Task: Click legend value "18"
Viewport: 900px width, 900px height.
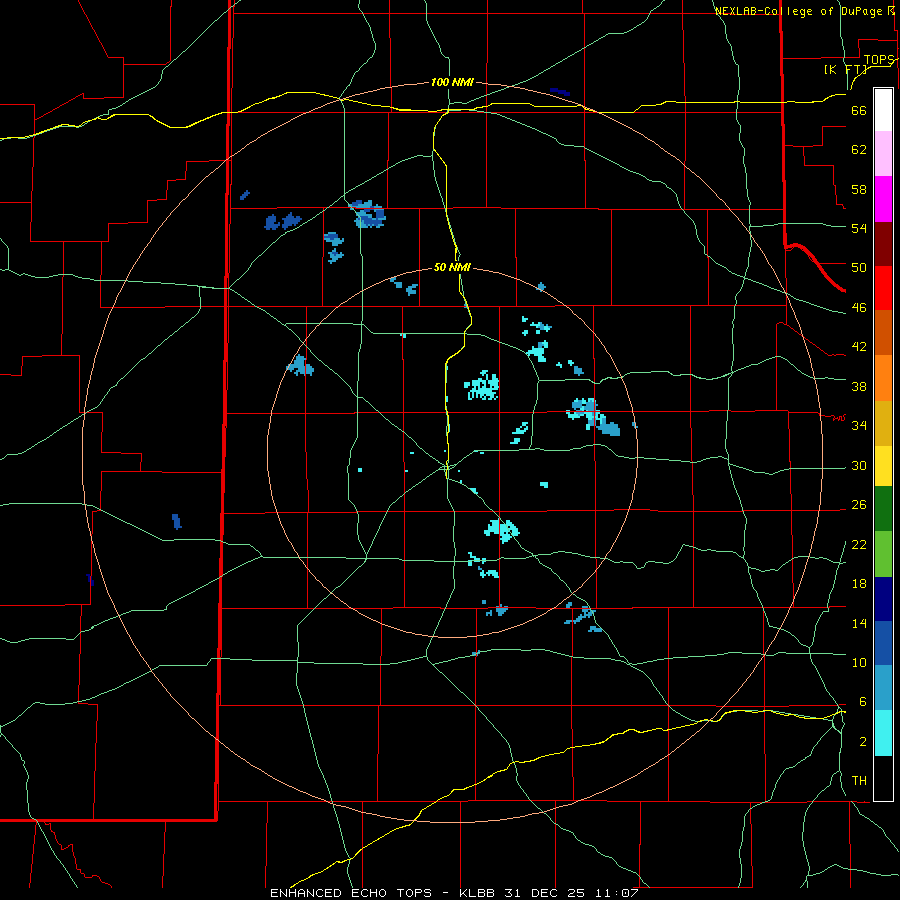Action: [859, 584]
